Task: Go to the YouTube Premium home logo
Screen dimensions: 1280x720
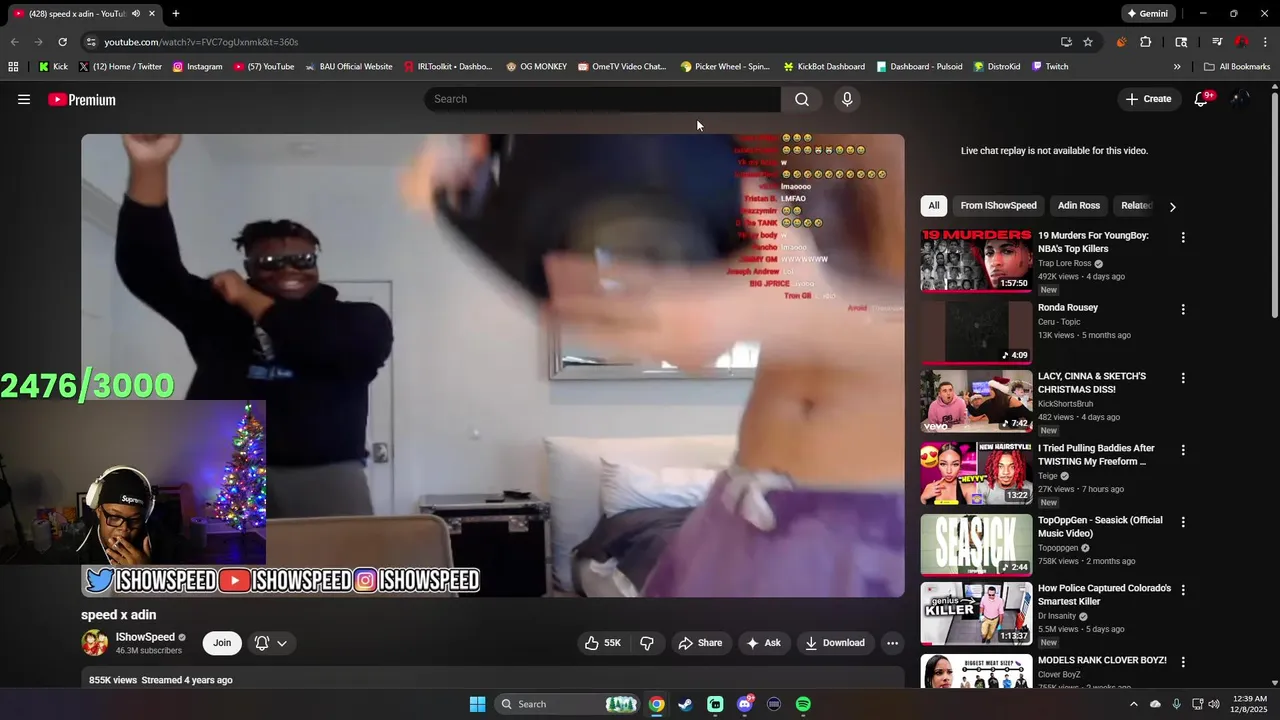Action: [x=82, y=99]
